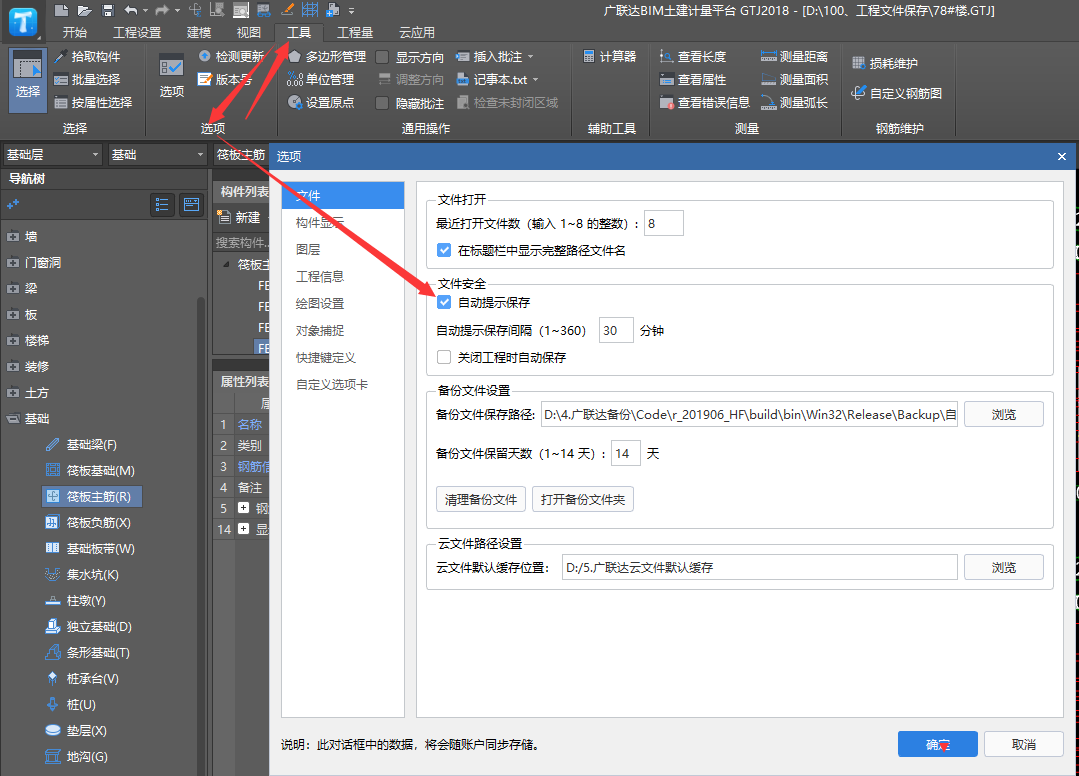1079x776 pixels.
Task: Select 筏板基础(M) in navigation tree
Action: pyautogui.click(x=90, y=471)
